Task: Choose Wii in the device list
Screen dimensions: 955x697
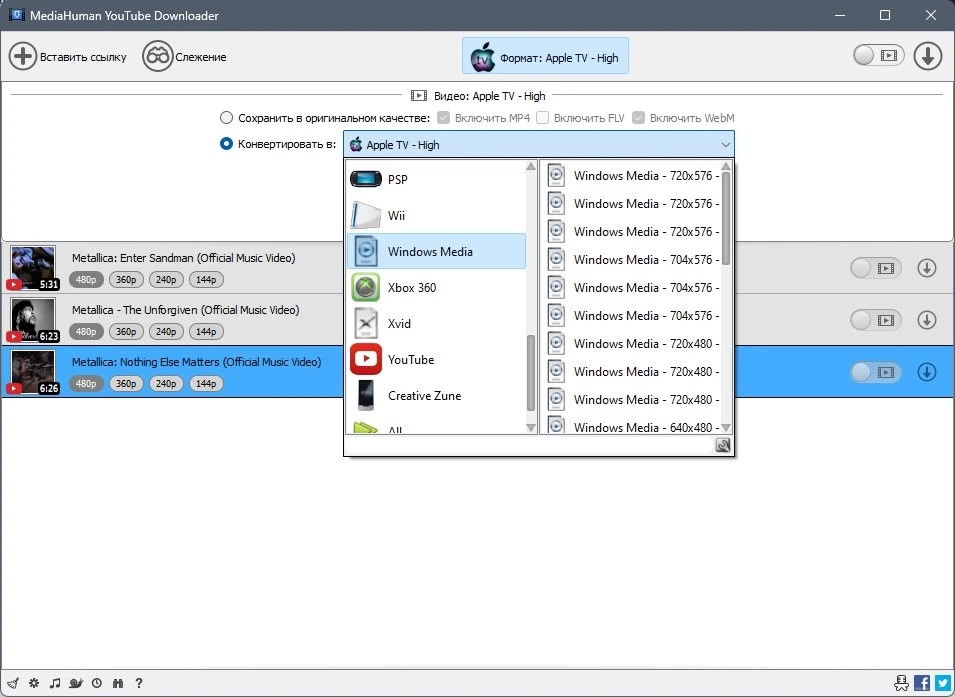Action: click(x=436, y=215)
